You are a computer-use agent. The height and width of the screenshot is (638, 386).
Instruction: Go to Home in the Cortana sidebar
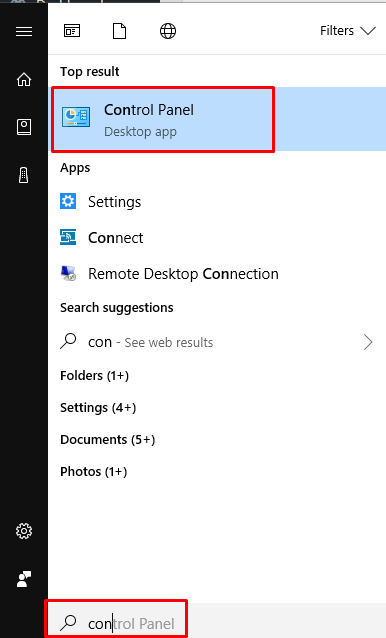tap(24, 79)
